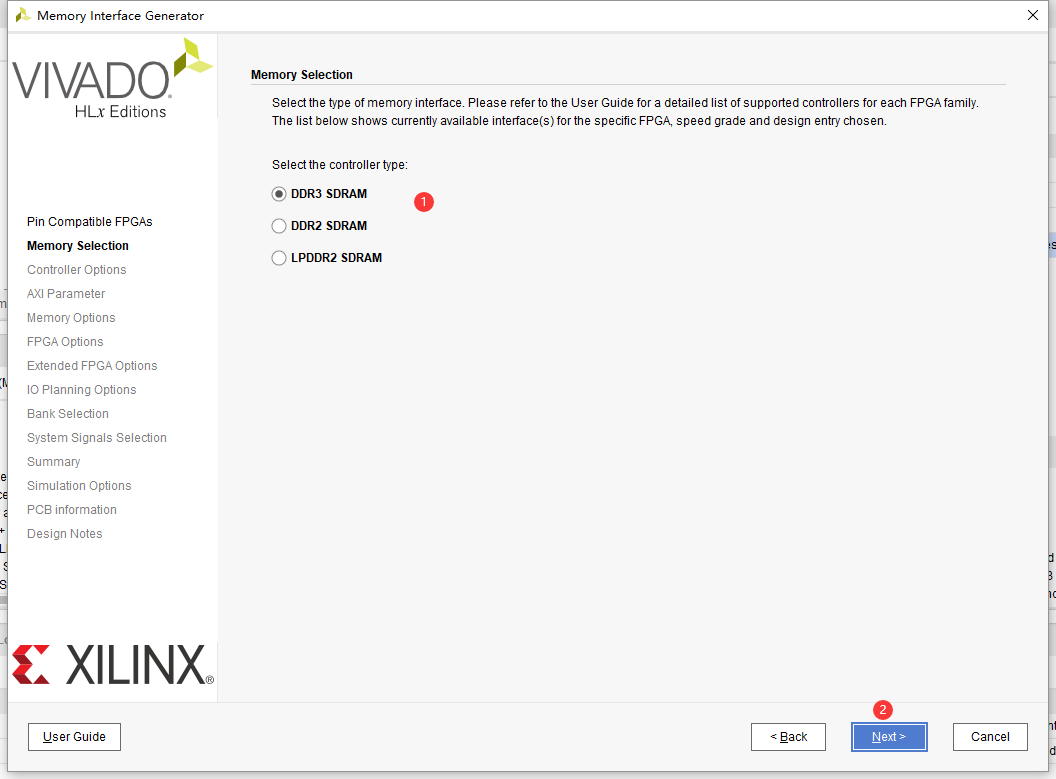The image size is (1056, 779).
Task: Open Simulation Options in the sidebar
Action: (79, 485)
